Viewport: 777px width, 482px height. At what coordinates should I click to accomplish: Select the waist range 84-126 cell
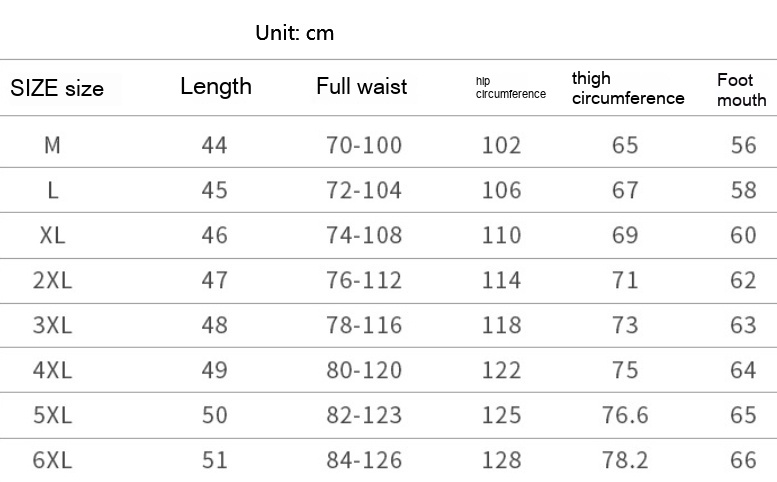click(364, 460)
